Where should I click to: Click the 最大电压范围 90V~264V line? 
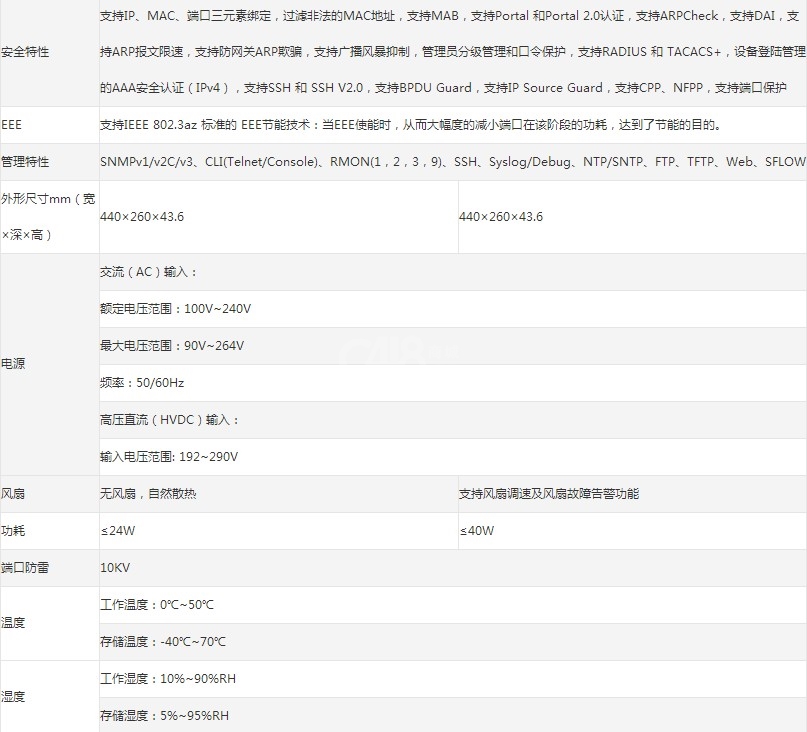[x=172, y=346]
